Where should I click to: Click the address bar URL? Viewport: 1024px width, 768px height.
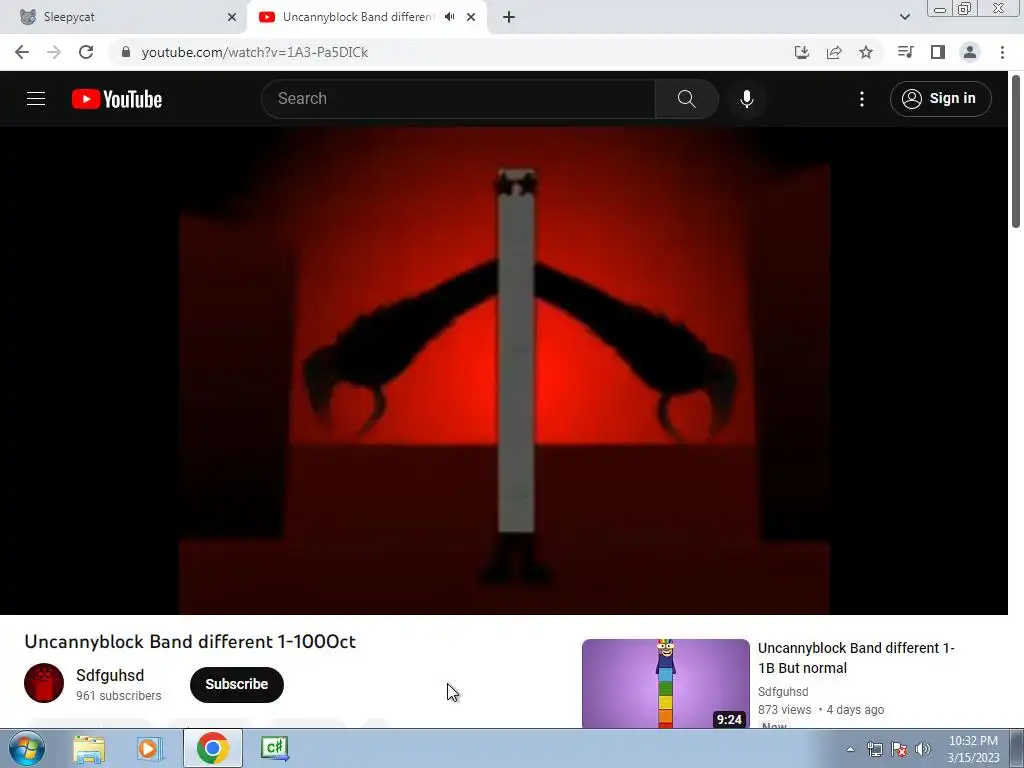(255, 52)
